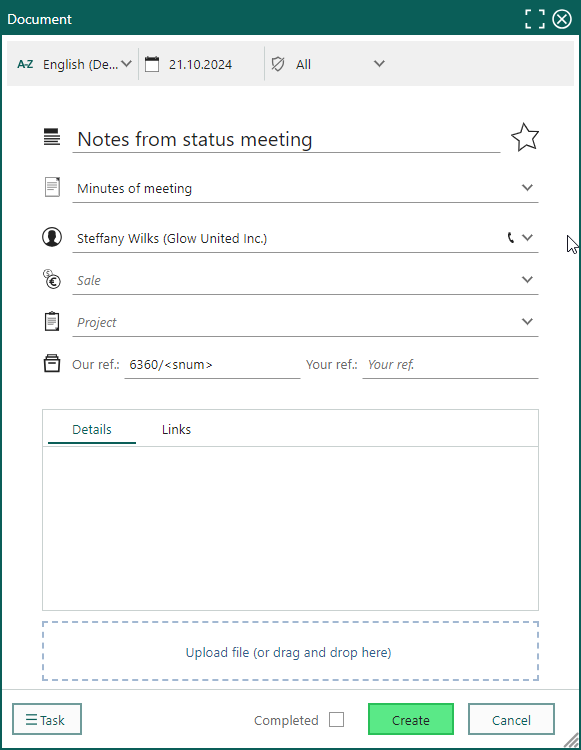Click the A-Z language icon

(x=25, y=64)
